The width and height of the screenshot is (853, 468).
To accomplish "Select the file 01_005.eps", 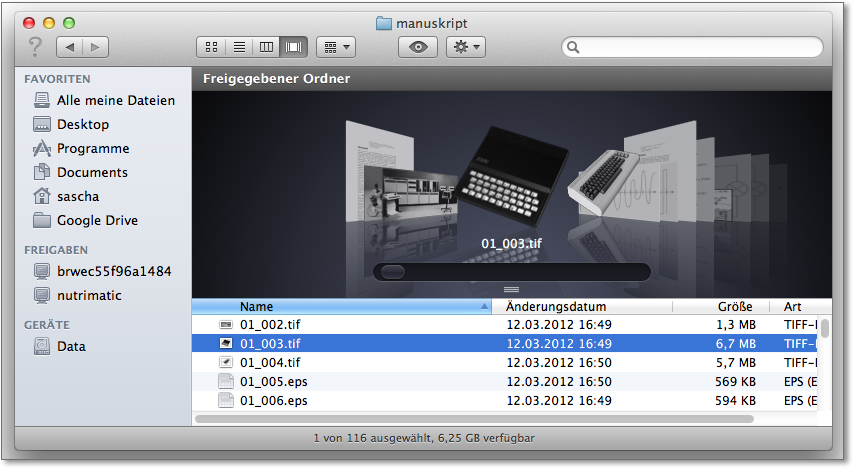I will (x=273, y=381).
